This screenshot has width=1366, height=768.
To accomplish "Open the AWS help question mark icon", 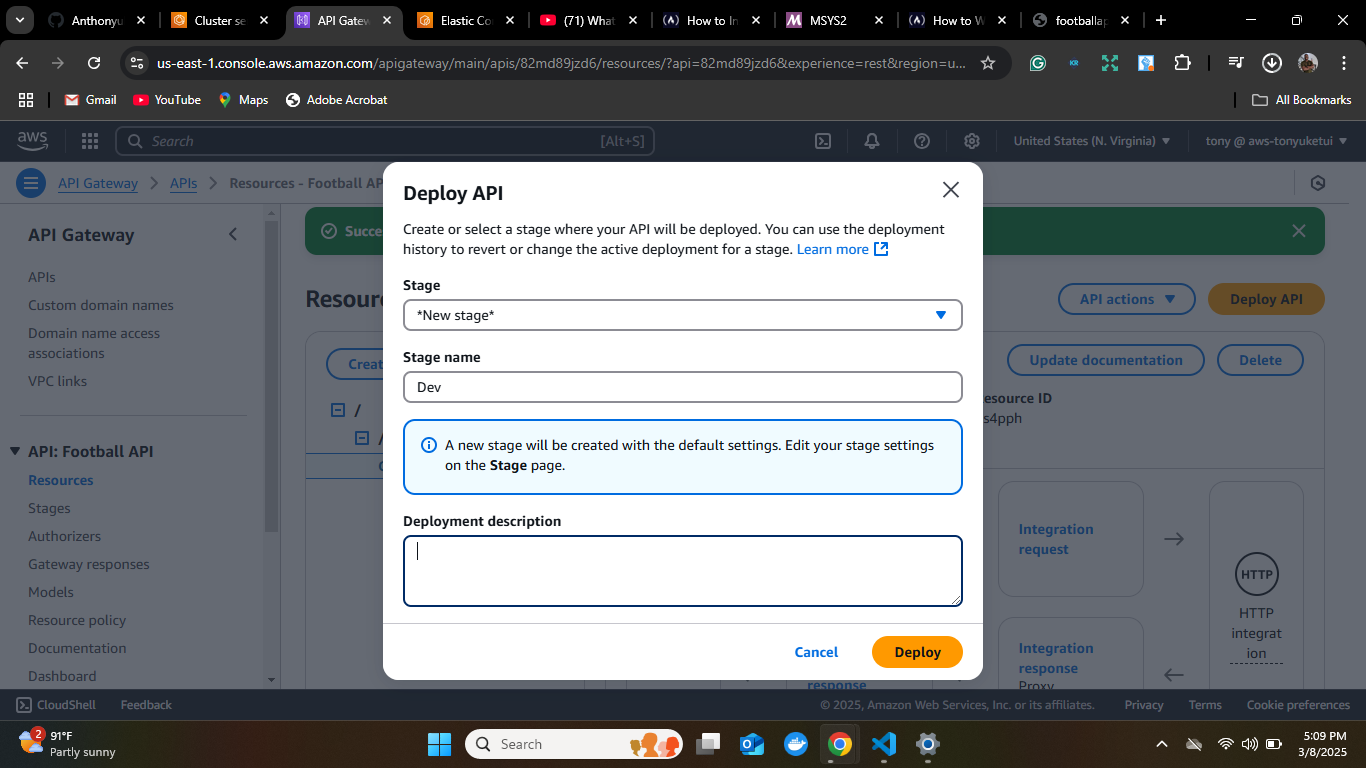I will tap(922, 141).
